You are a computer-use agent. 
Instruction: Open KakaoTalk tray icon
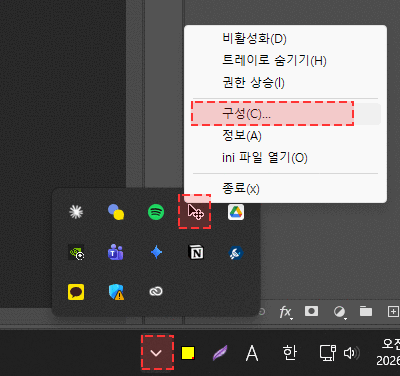tap(76, 292)
